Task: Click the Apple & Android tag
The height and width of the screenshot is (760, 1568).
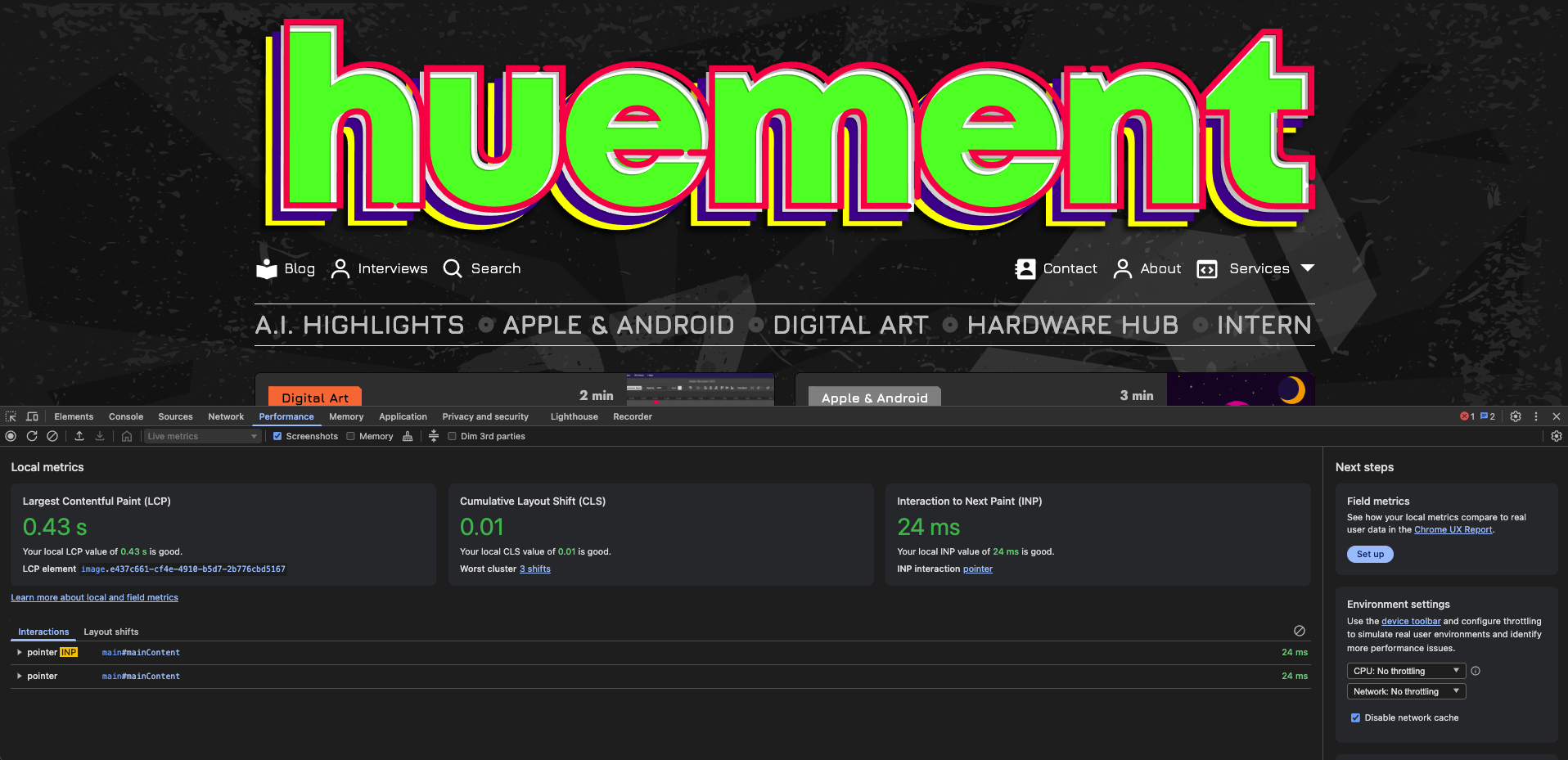Action: tap(875, 397)
